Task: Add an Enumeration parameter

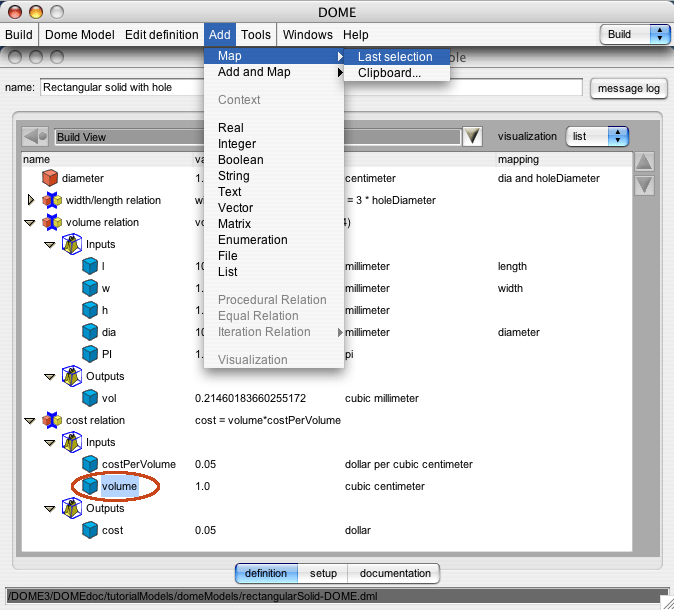Action: 274,239
